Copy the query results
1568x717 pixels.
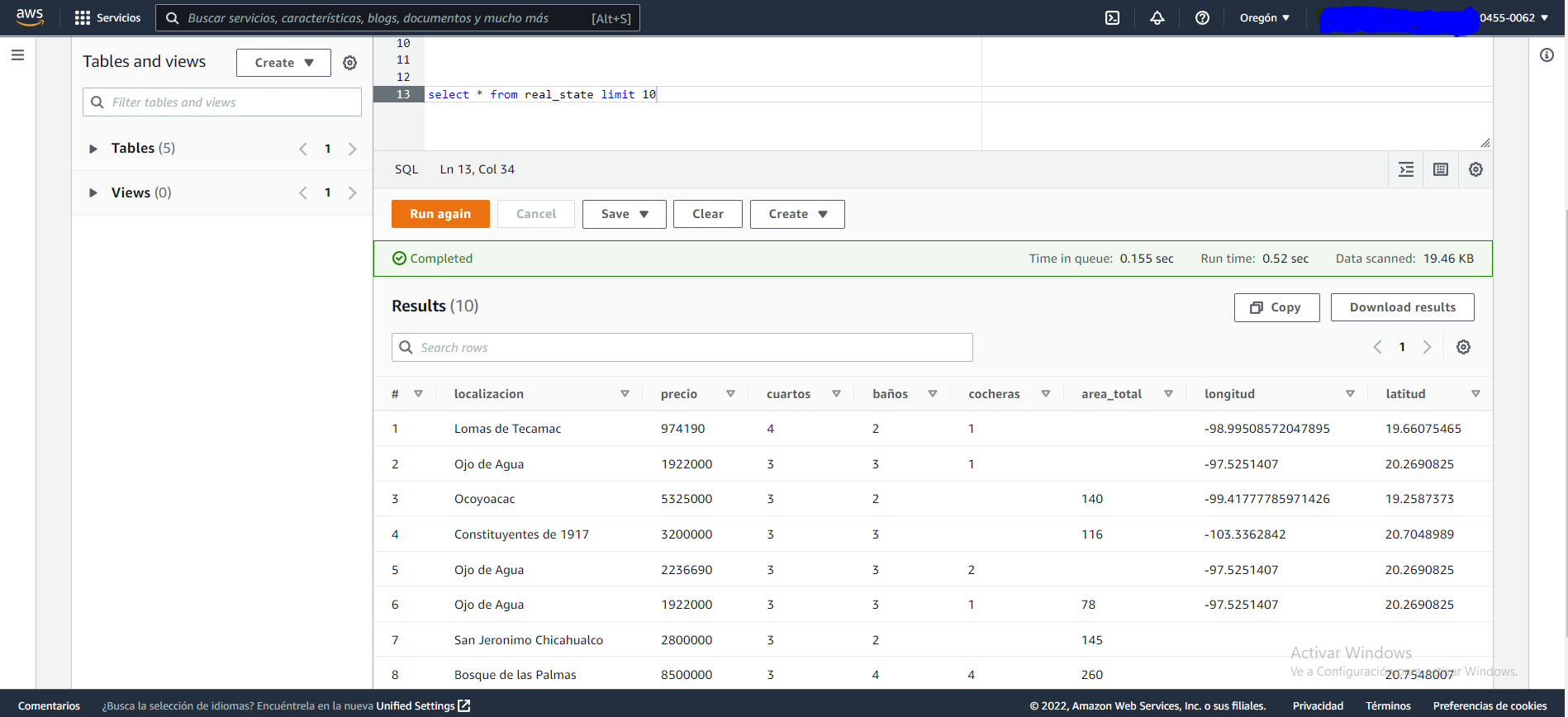[1276, 307]
